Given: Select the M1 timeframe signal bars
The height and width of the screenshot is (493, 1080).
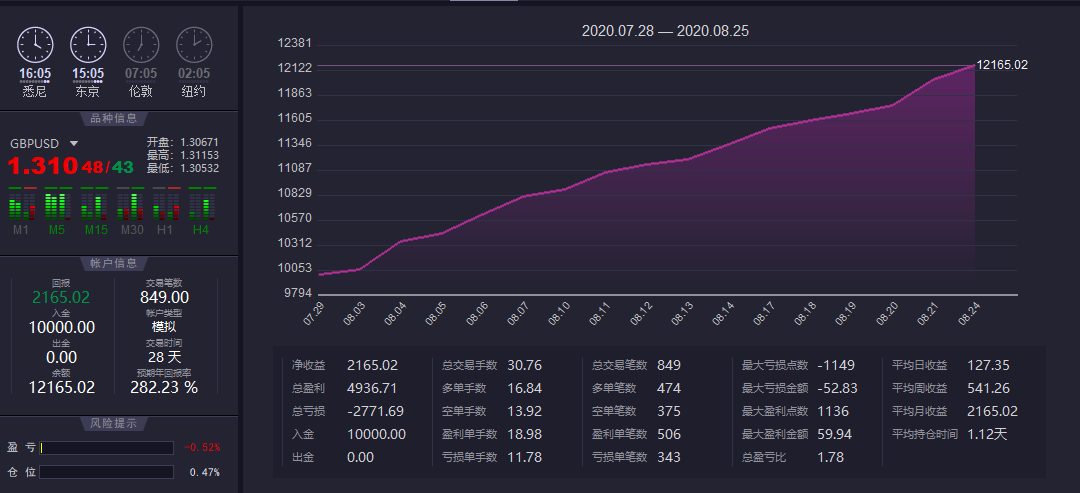Looking at the screenshot, I should coord(21,204).
